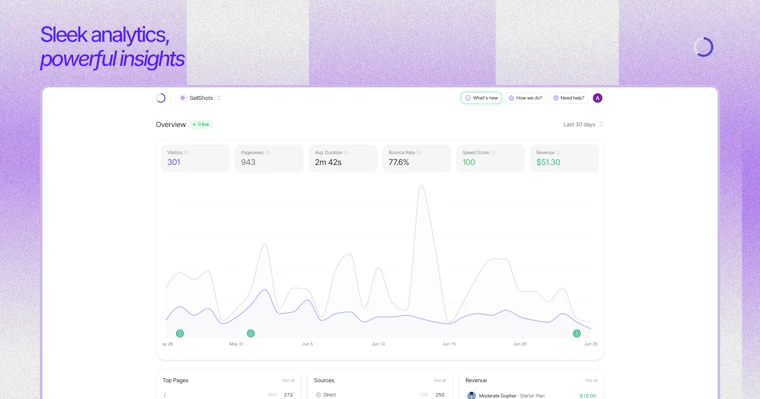
Task: Click the Moderate Gopher Starter Plan row
Action: tap(532, 396)
